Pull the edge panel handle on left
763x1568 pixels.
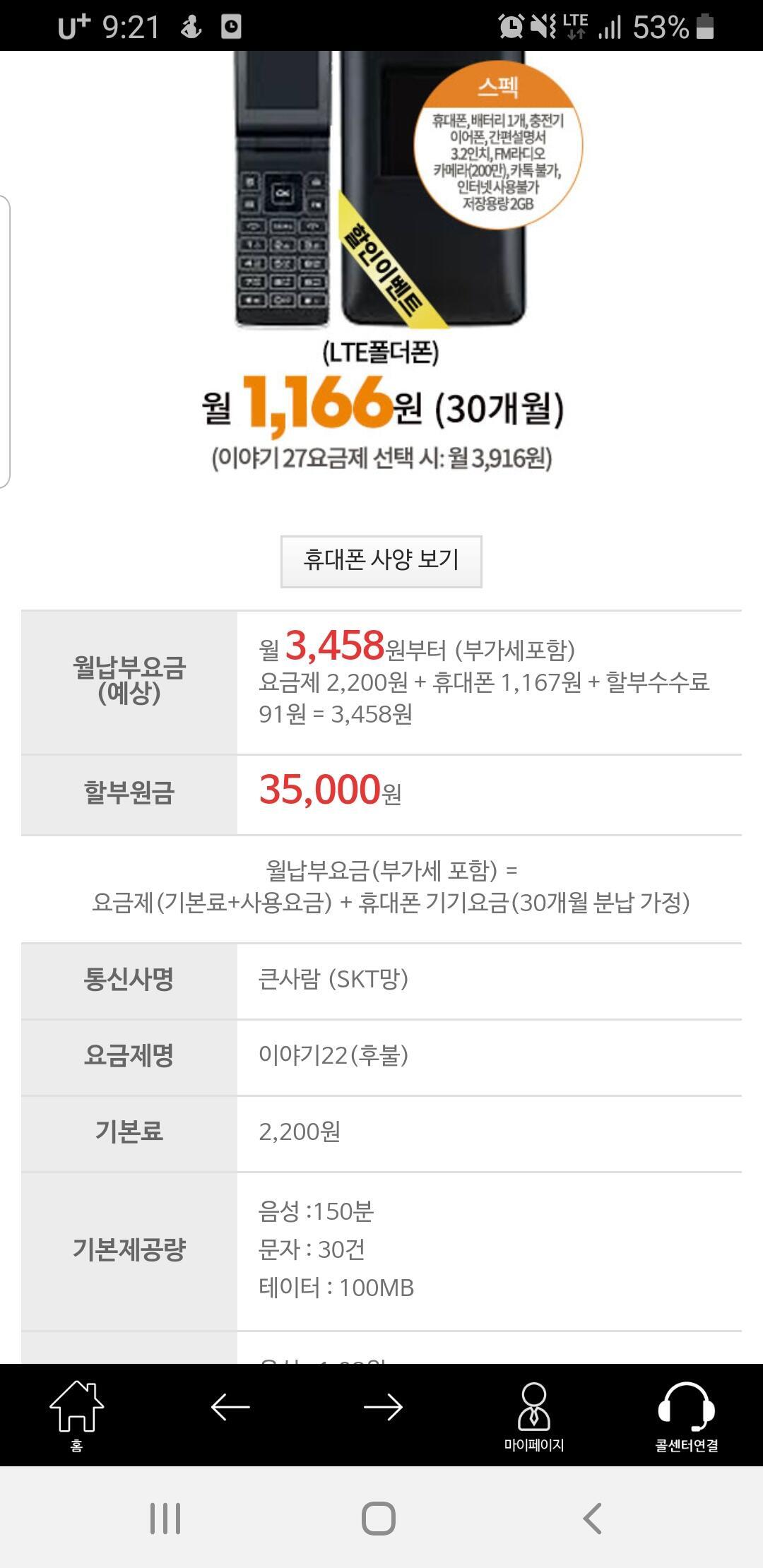point(5,340)
